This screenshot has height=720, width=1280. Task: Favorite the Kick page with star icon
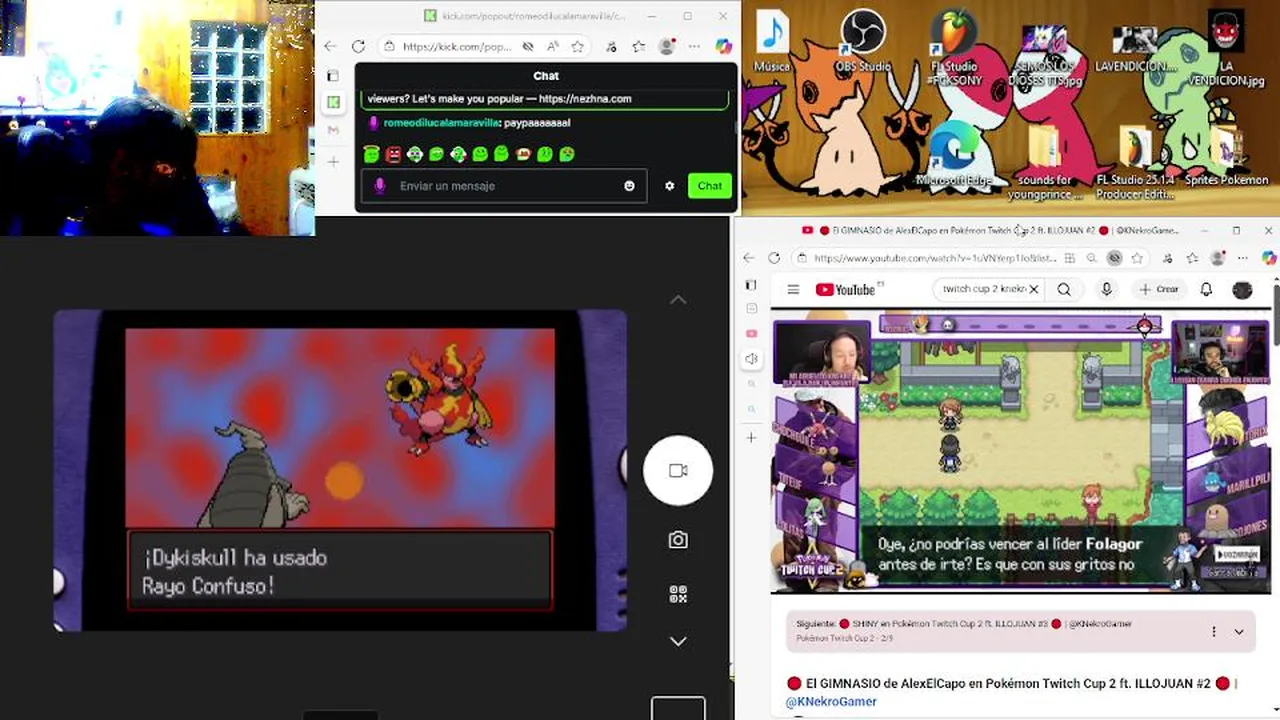pos(577,46)
